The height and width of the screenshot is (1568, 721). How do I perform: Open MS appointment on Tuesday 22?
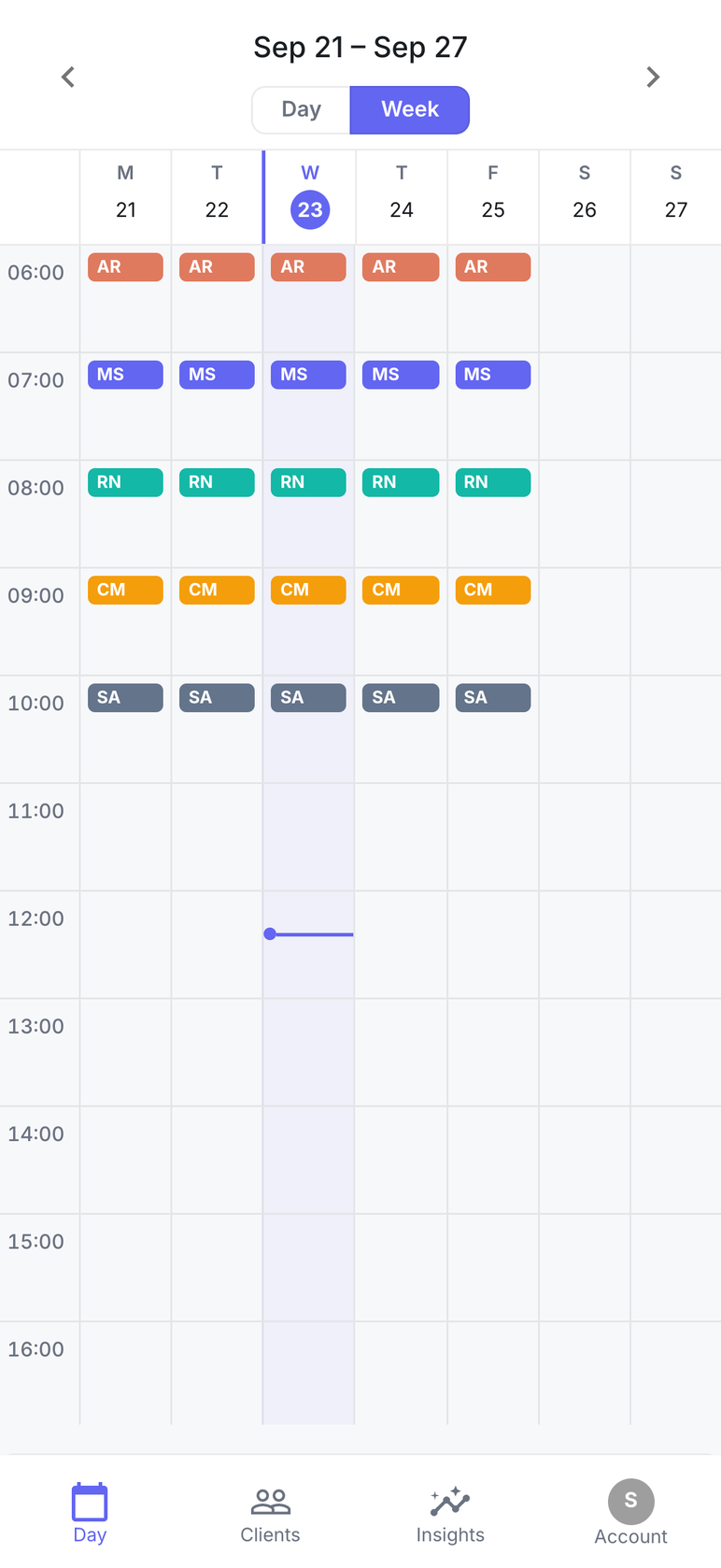[217, 375]
